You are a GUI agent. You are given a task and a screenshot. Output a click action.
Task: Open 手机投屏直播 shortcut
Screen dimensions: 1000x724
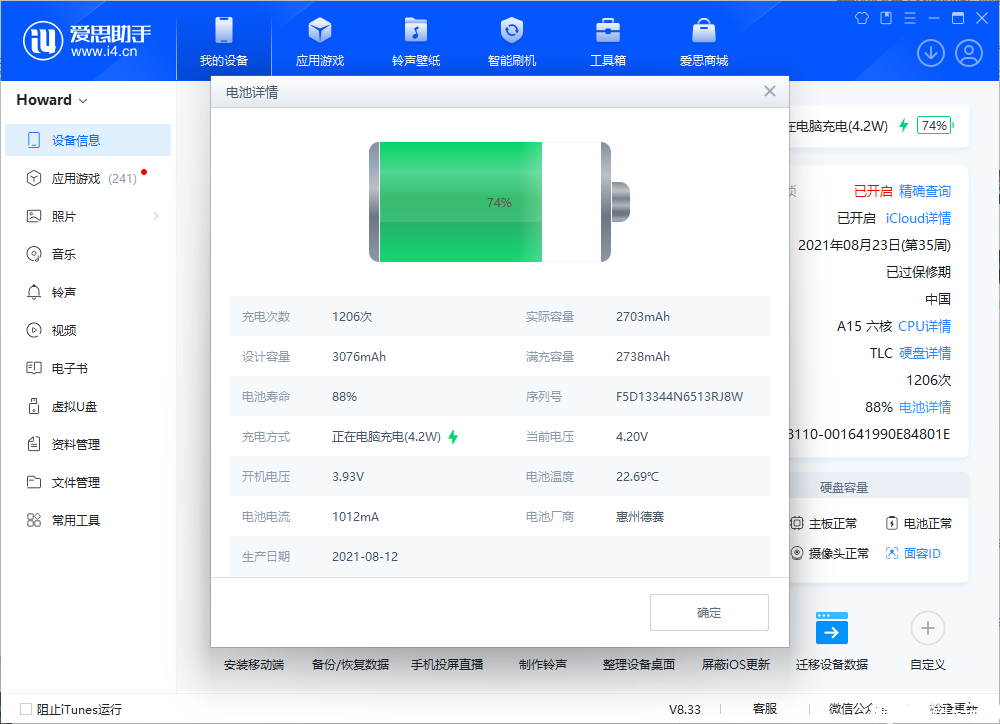click(446, 665)
